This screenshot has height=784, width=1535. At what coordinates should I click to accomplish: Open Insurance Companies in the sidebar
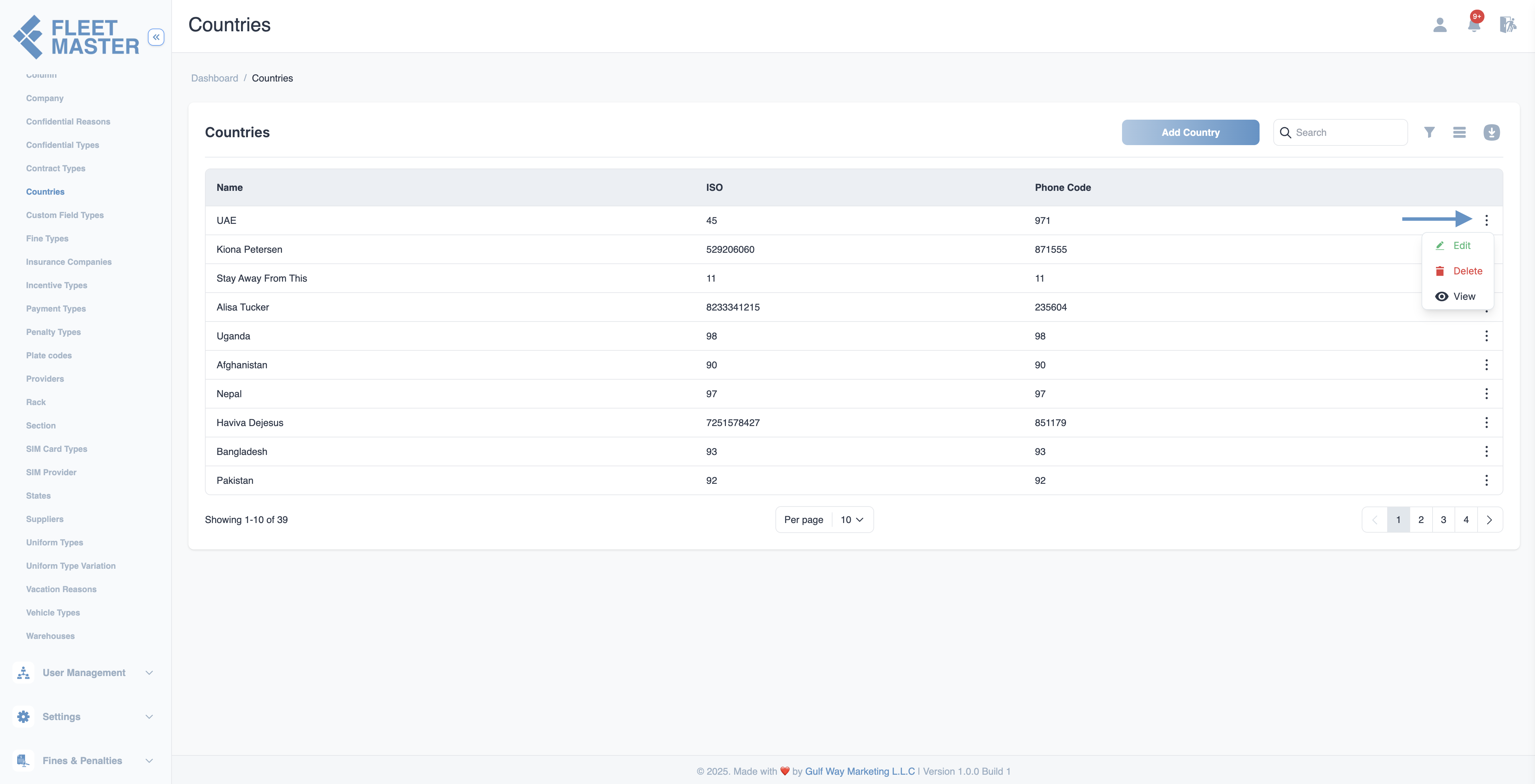click(x=68, y=262)
